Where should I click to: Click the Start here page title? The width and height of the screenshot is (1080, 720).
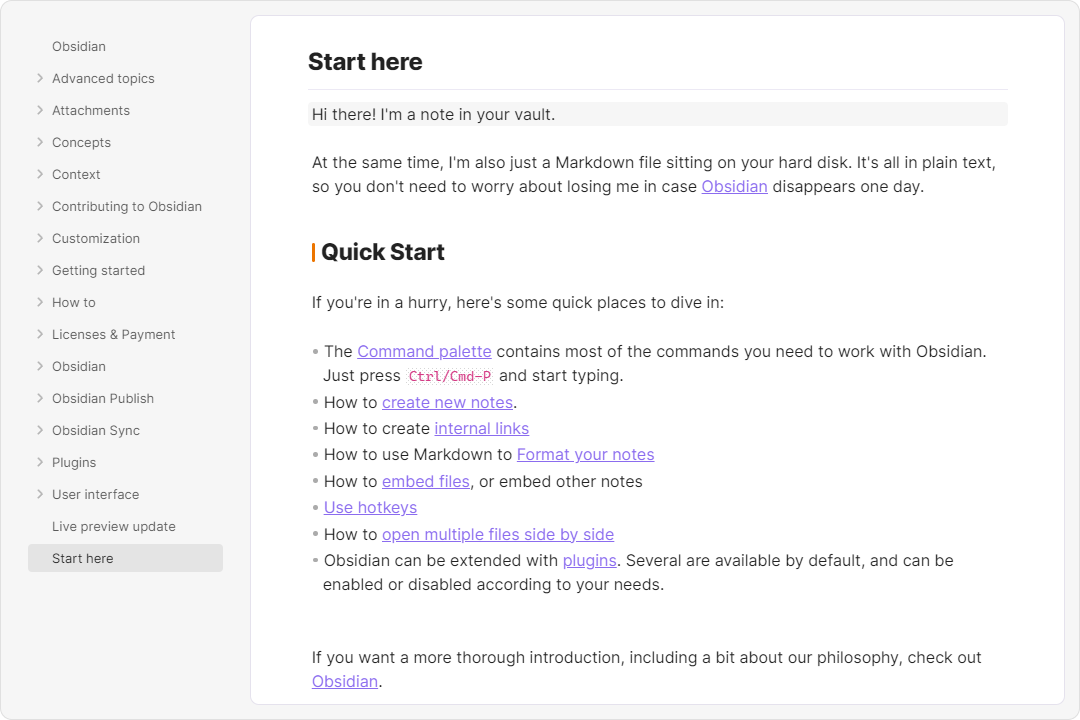[x=365, y=62]
